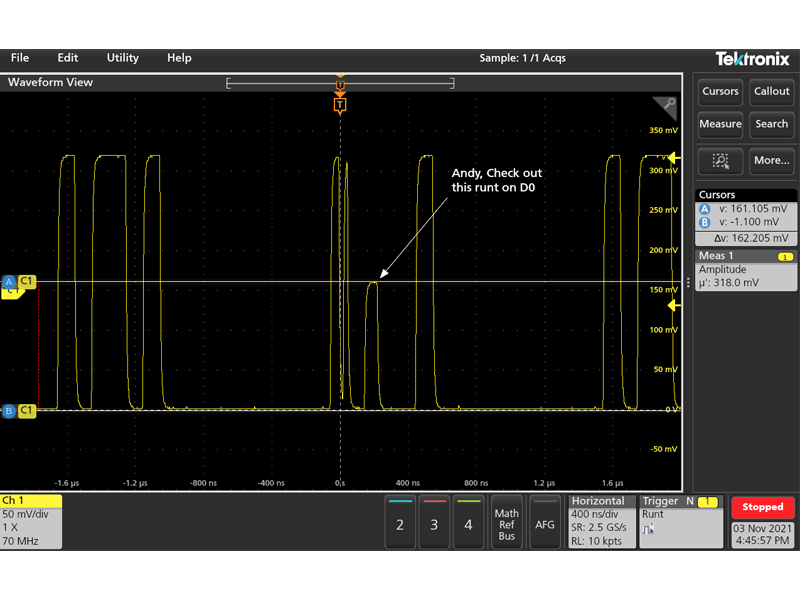Click the Callout button
The width and height of the screenshot is (800, 600).
(x=771, y=91)
